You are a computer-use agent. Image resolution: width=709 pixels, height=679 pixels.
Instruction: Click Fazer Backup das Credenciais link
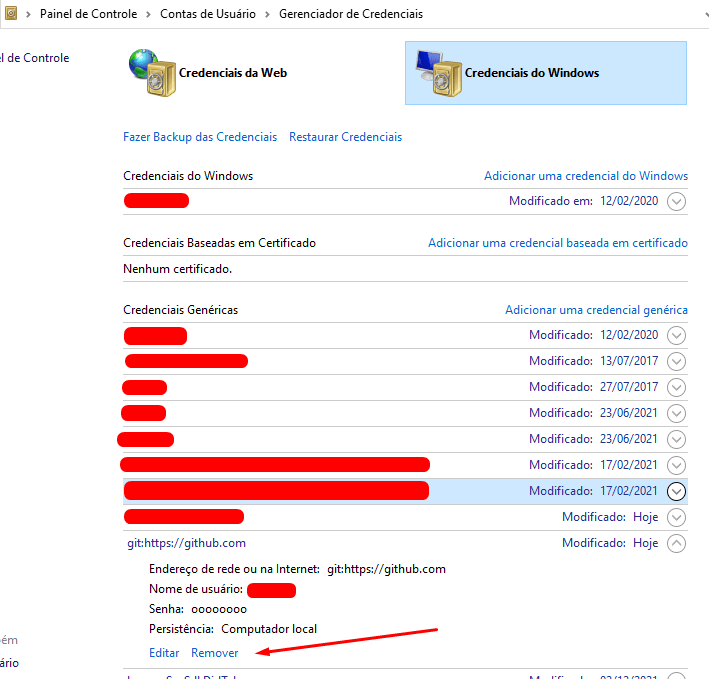[x=200, y=137]
